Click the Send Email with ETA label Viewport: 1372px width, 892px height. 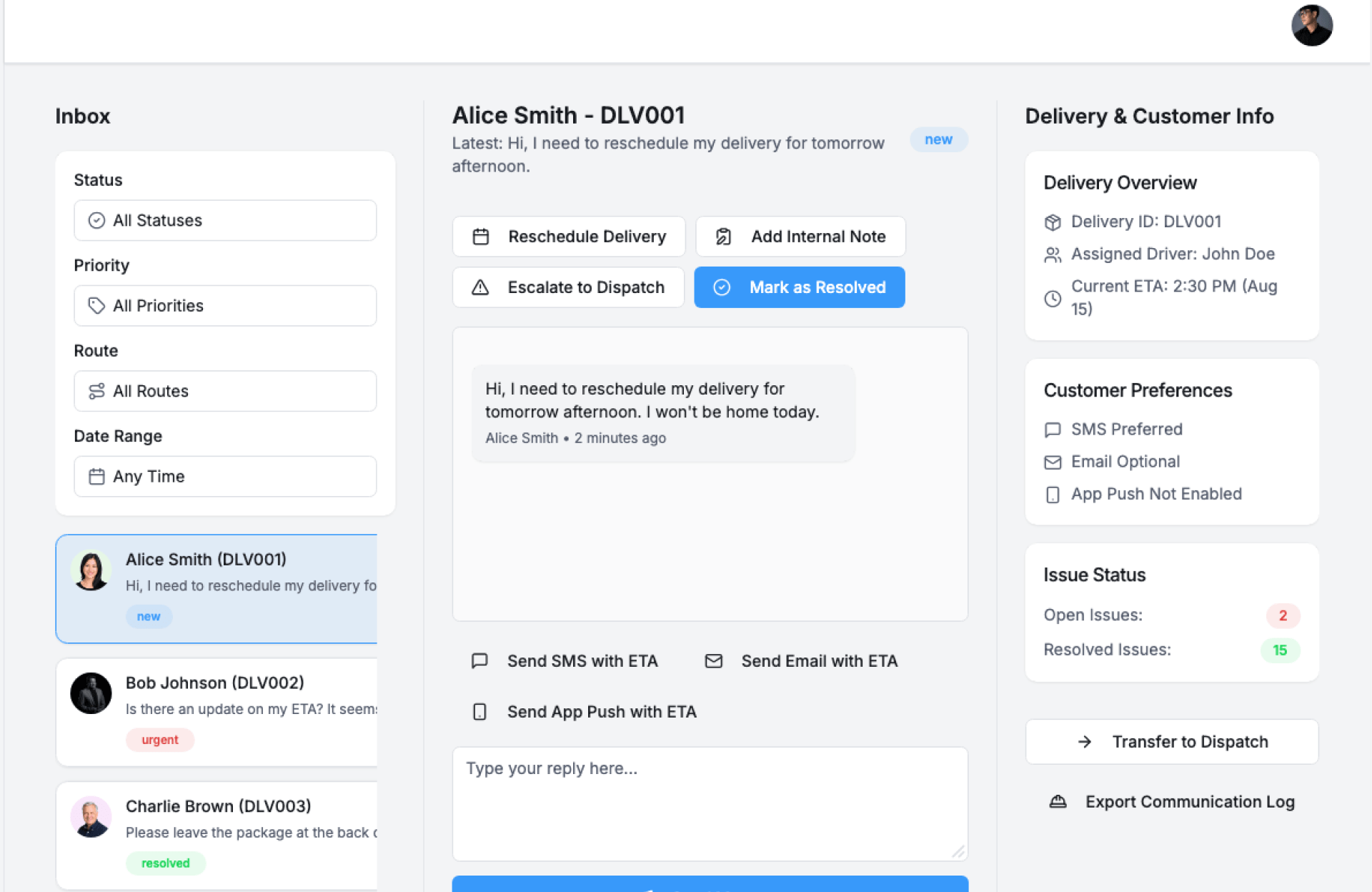[819, 661]
